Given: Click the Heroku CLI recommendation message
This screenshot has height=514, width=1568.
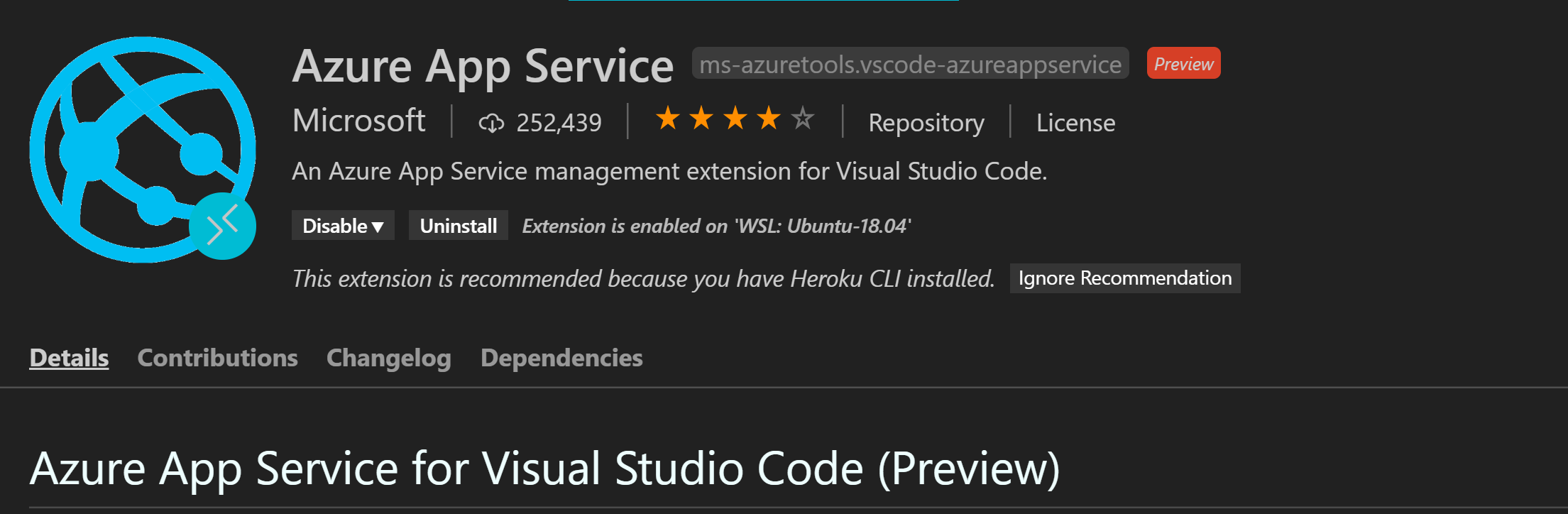Looking at the screenshot, I should (x=643, y=278).
